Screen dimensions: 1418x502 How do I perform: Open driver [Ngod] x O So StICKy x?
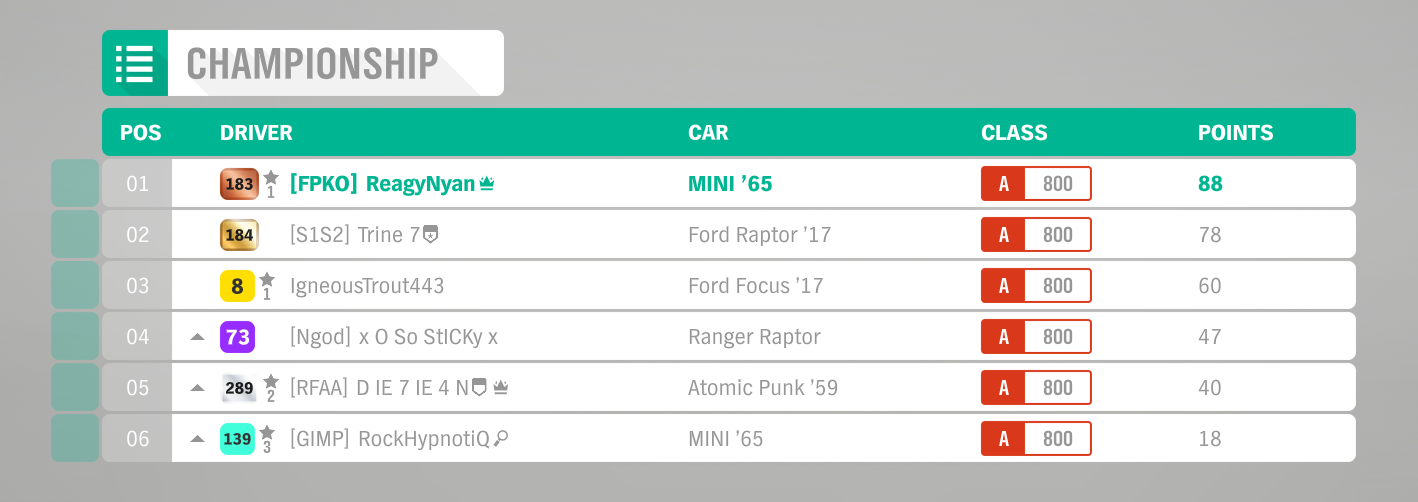tap(393, 337)
